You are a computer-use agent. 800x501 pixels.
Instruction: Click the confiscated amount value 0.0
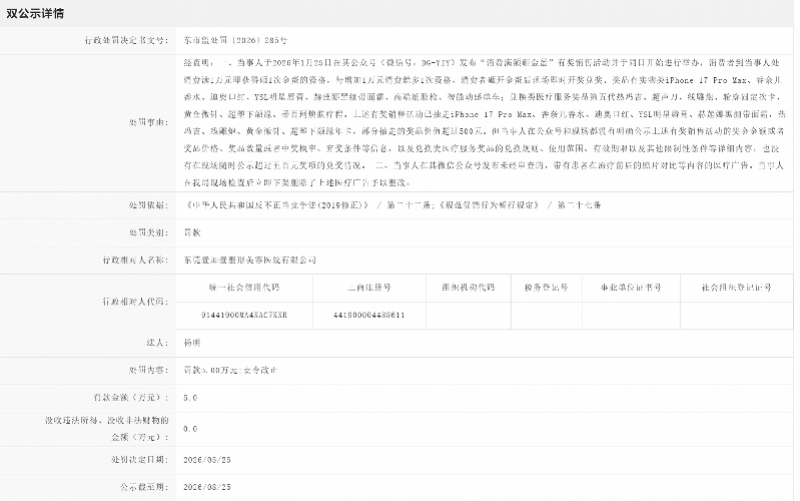coord(190,429)
